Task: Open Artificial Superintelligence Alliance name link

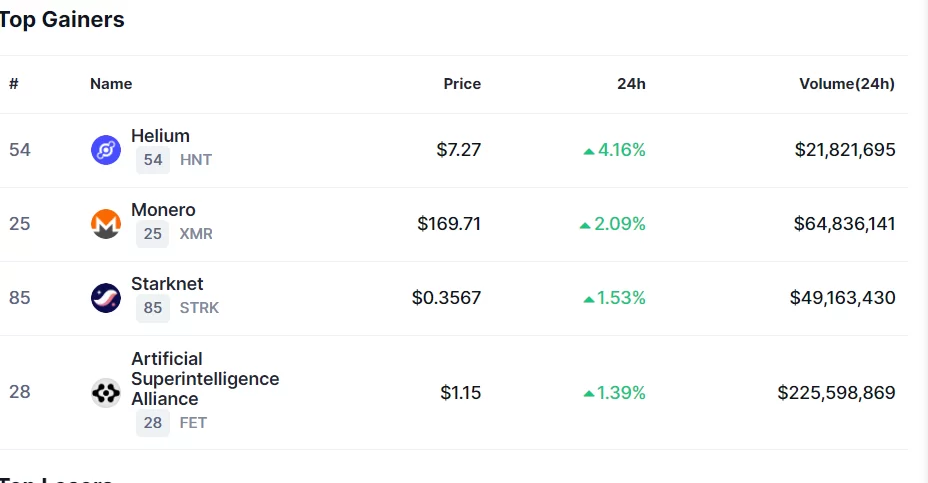Action: point(205,378)
